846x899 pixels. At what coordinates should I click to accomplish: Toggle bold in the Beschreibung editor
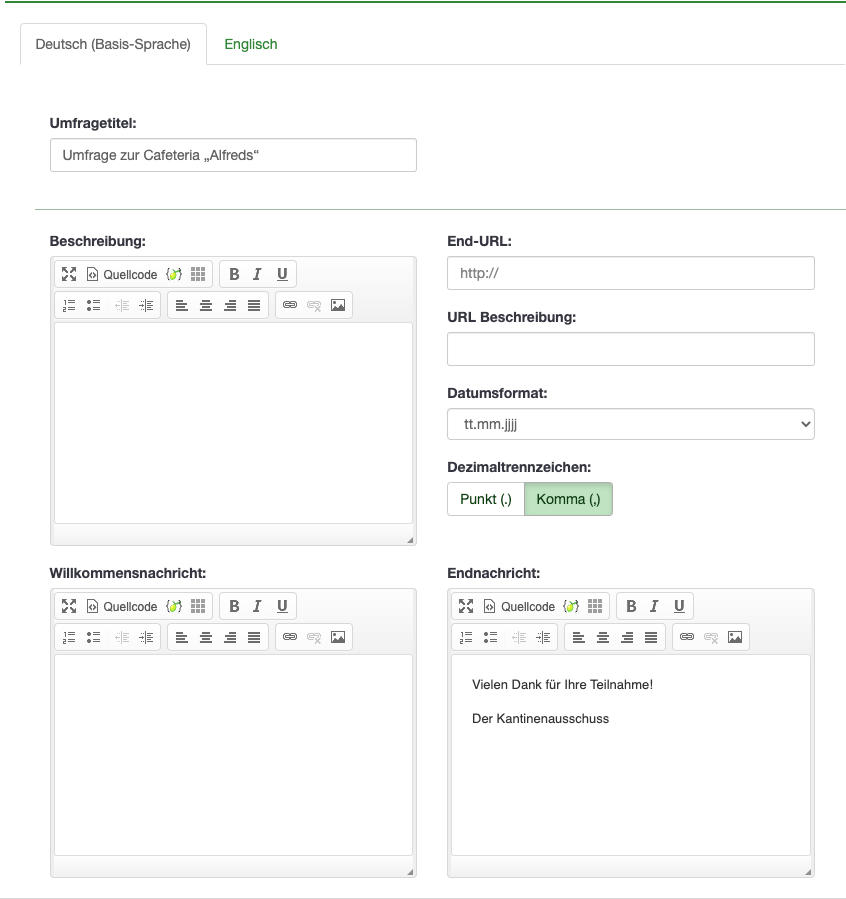click(234, 274)
